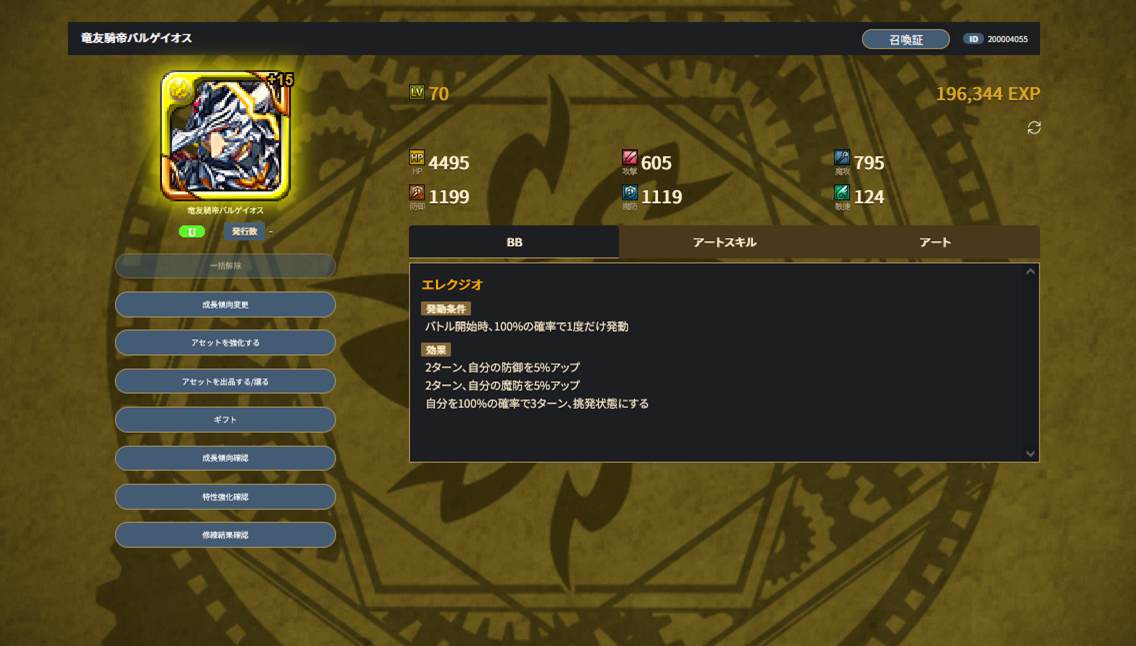Click the green U rarity badge
Image resolution: width=1136 pixels, height=646 pixels.
click(192, 232)
